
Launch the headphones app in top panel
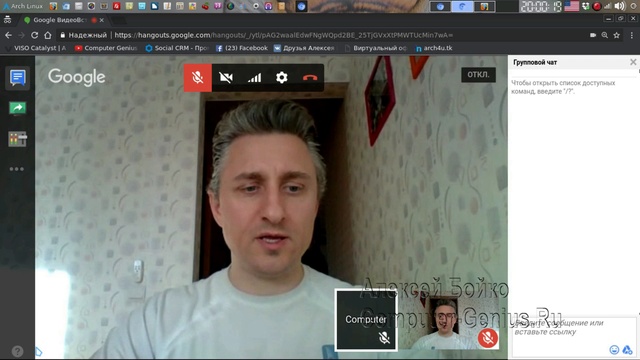click(268, 6)
